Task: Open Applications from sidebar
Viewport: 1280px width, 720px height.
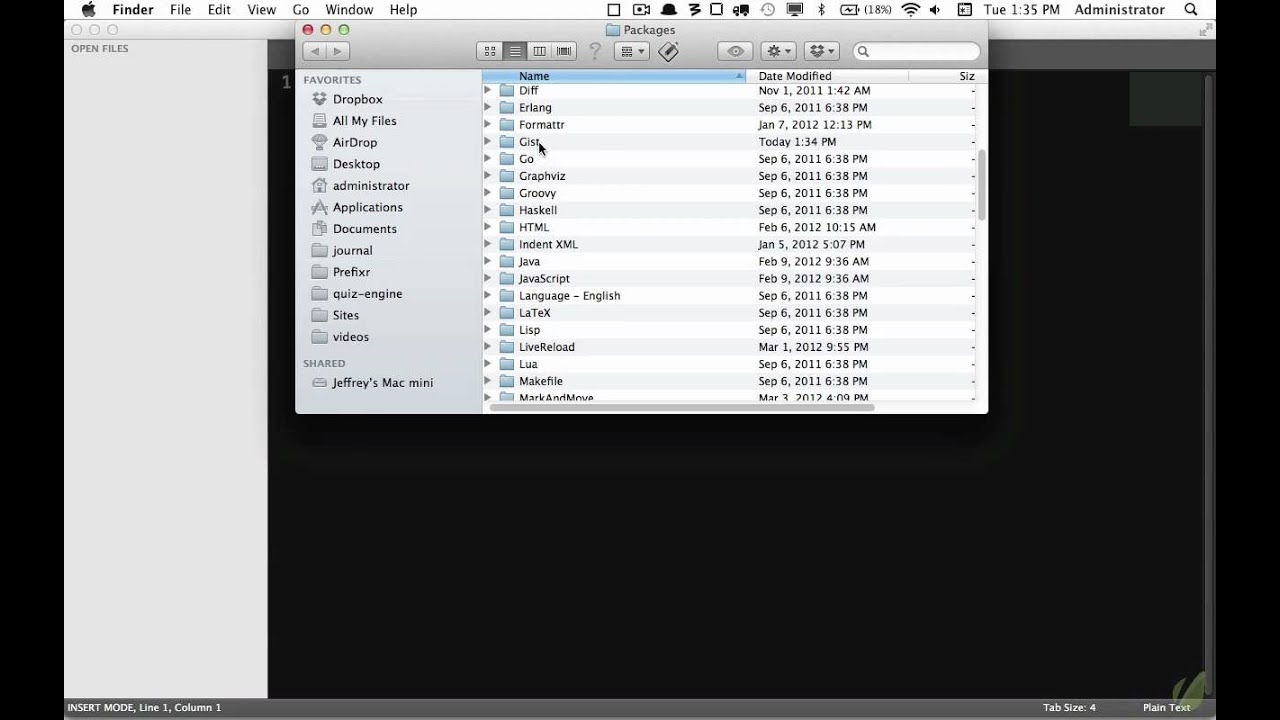Action: 367,207
